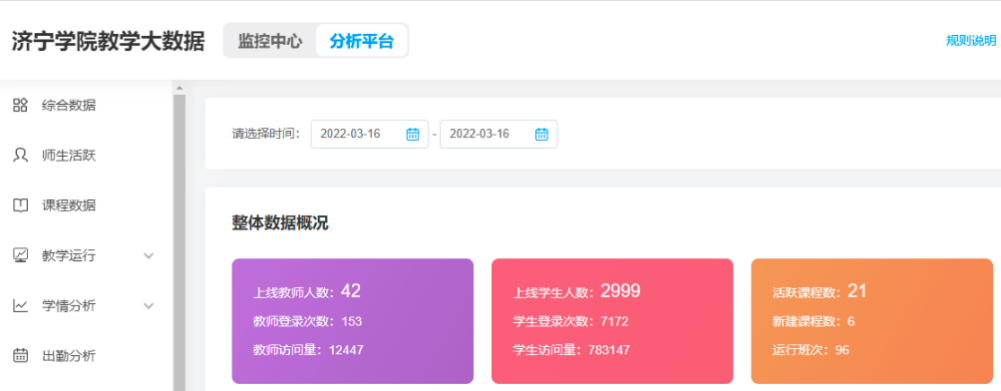Select the 分析平台 tab
The width and height of the screenshot is (1001, 391).
pos(361,41)
